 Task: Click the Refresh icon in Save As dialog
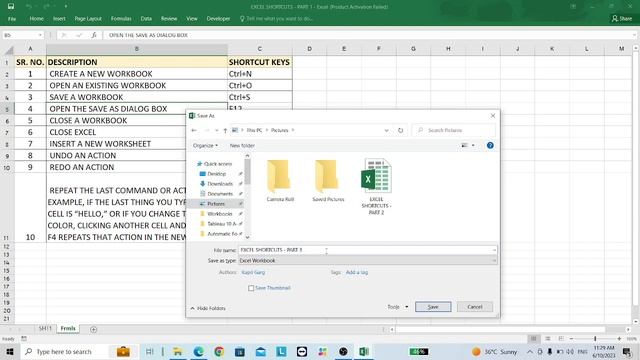[400, 130]
